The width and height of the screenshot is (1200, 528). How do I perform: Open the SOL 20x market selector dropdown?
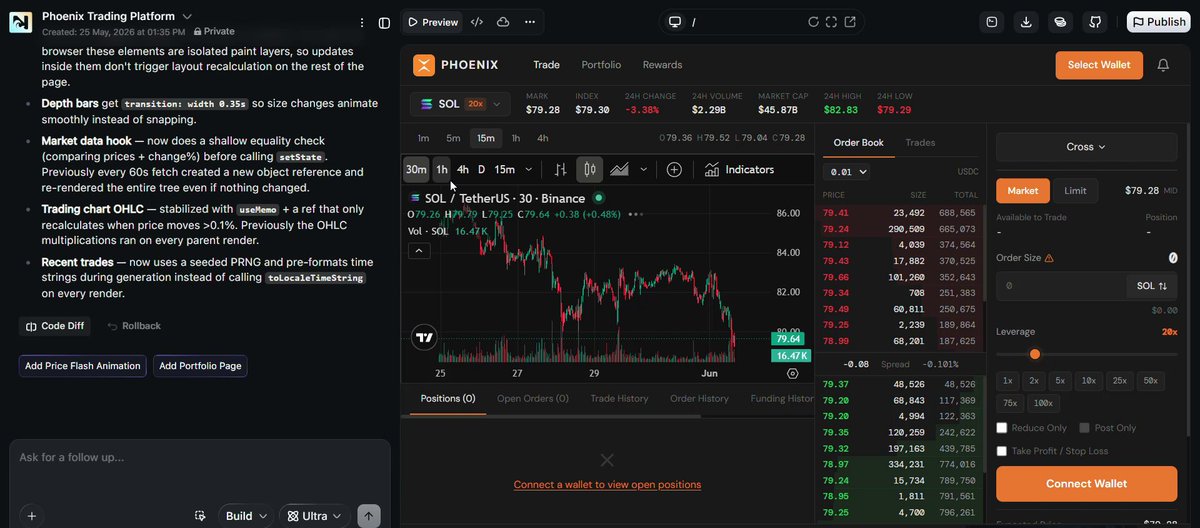coord(460,104)
